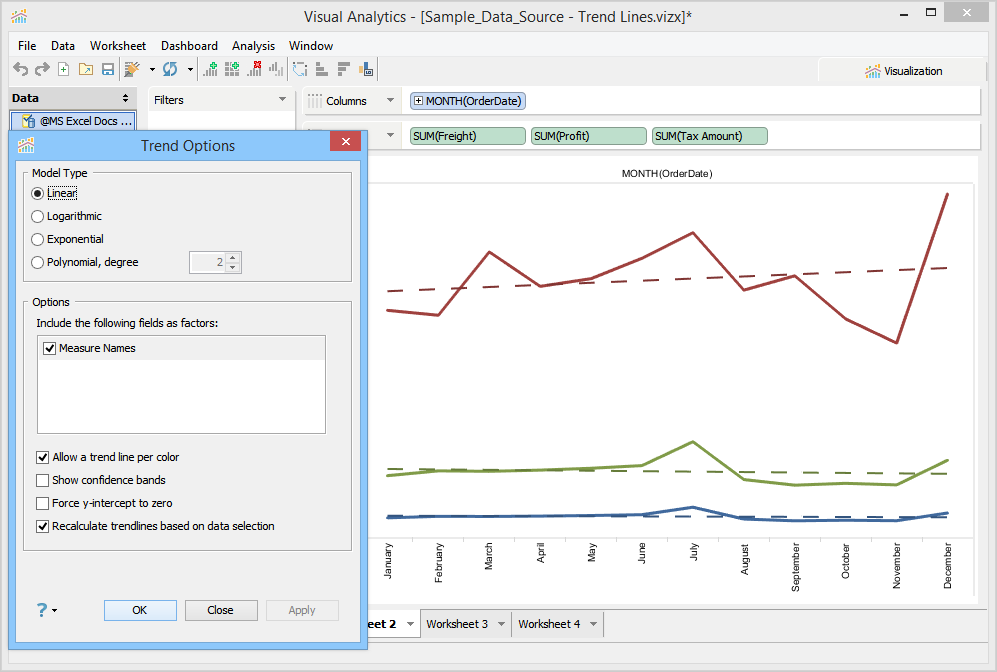This screenshot has width=997, height=672.
Task: Toggle the Data panel sort arrows
Action: [125, 98]
